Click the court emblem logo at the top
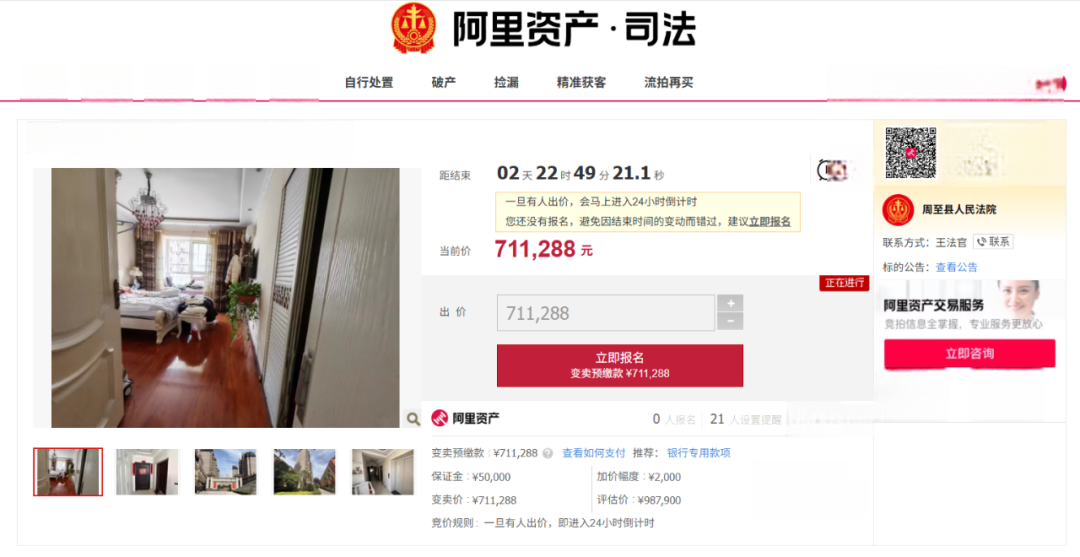This screenshot has width=1080, height=557. [414, 28]
